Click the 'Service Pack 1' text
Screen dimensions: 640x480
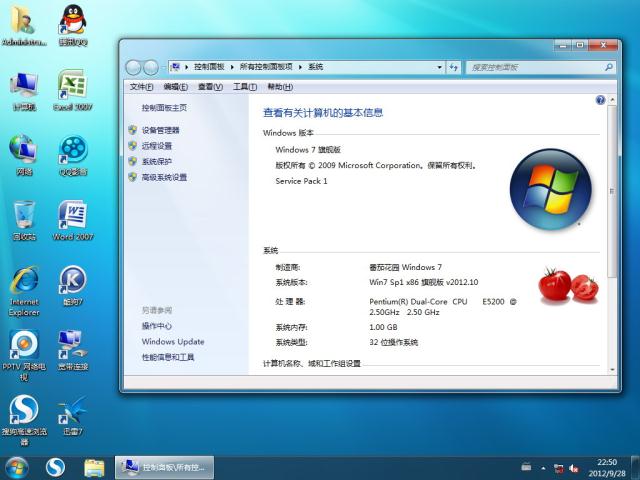(x=301, y=181)
